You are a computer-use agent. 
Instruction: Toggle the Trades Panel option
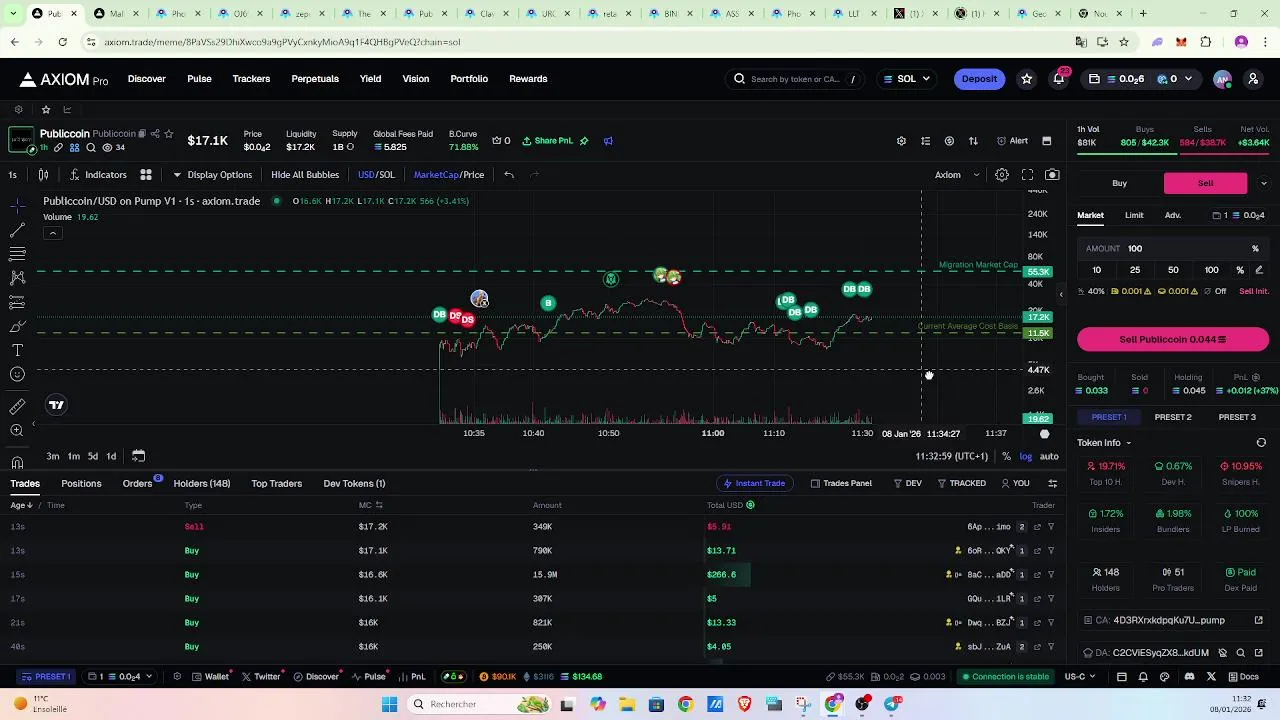click(x=841, y=483)
